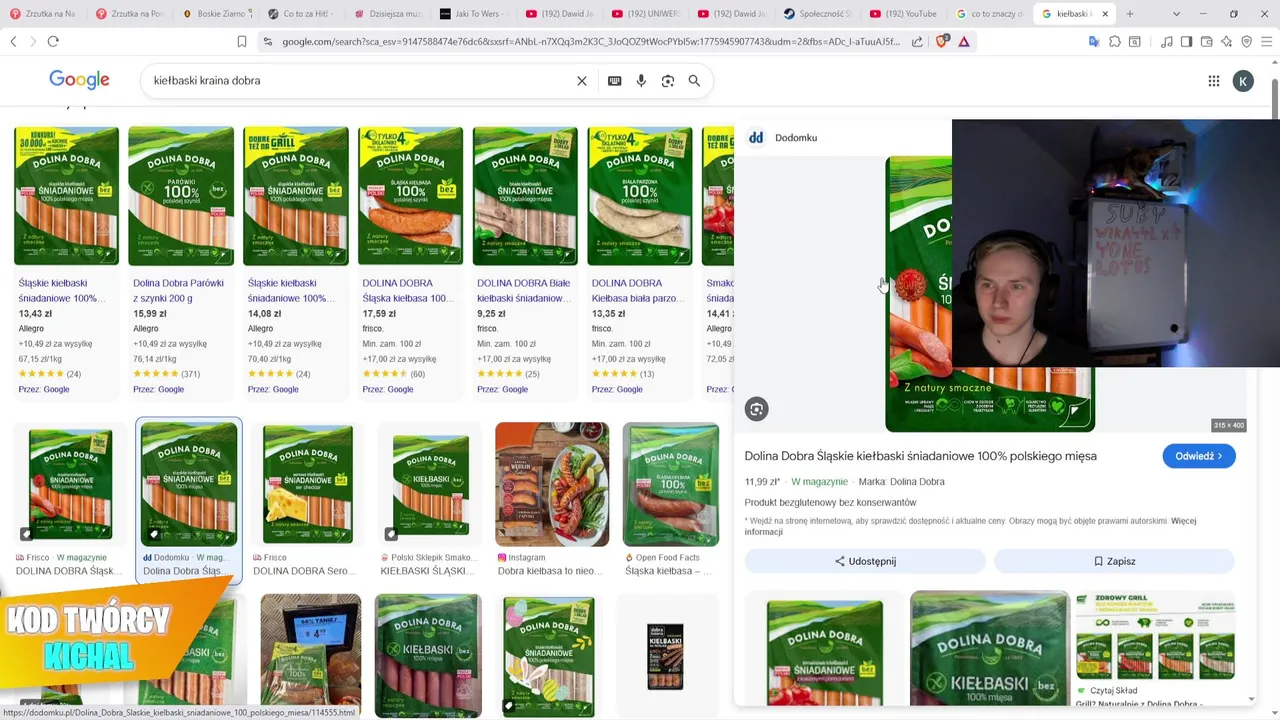Open the music note playlist icon
This screenshot has width=1280, height=720.
pos(1167,41)
